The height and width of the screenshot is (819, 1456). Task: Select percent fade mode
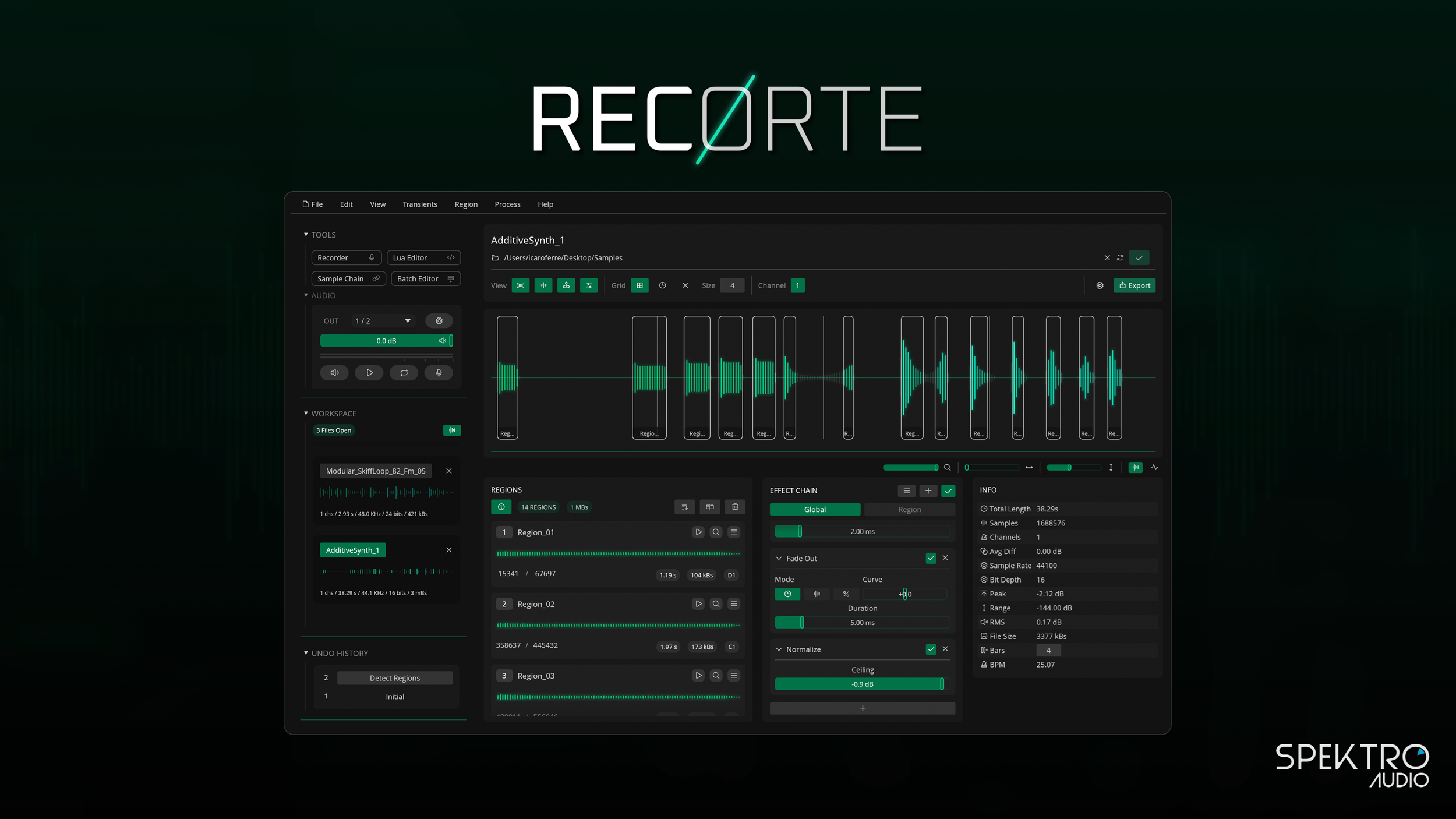[846, 594]
